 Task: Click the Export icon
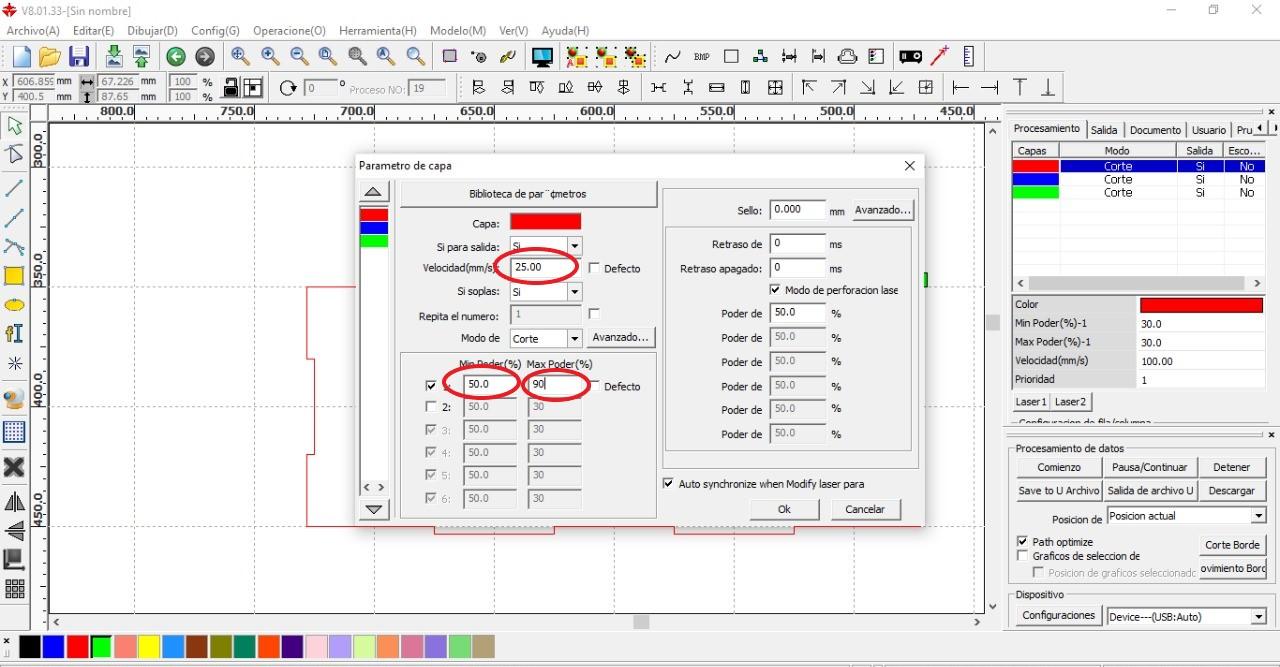(x=141, y=57)
